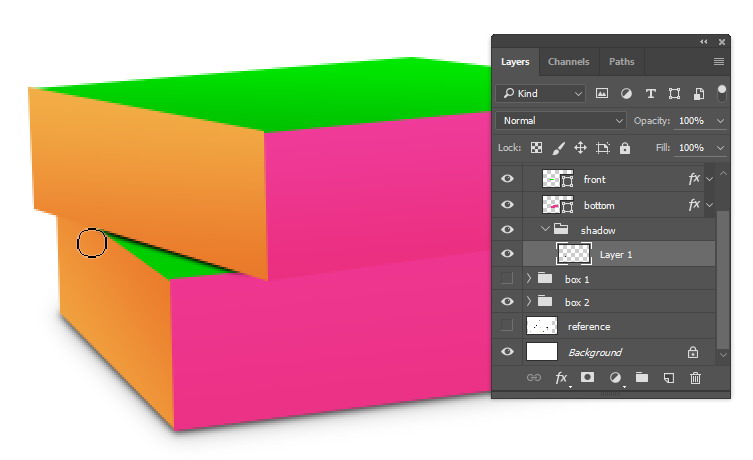The width and height of the screenshot is (753, 460).
Task: Turn off the layer filtering switch
Action: 722,92
